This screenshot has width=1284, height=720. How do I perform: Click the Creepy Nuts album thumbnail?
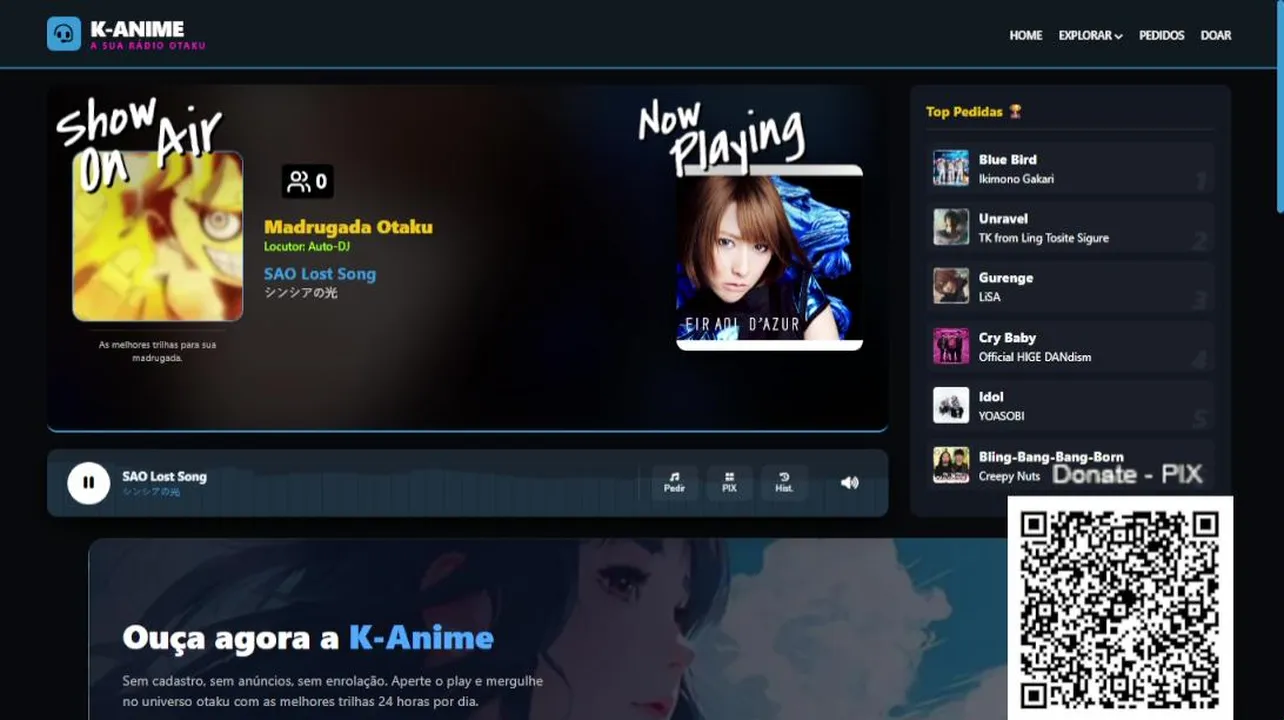point(951,465)
